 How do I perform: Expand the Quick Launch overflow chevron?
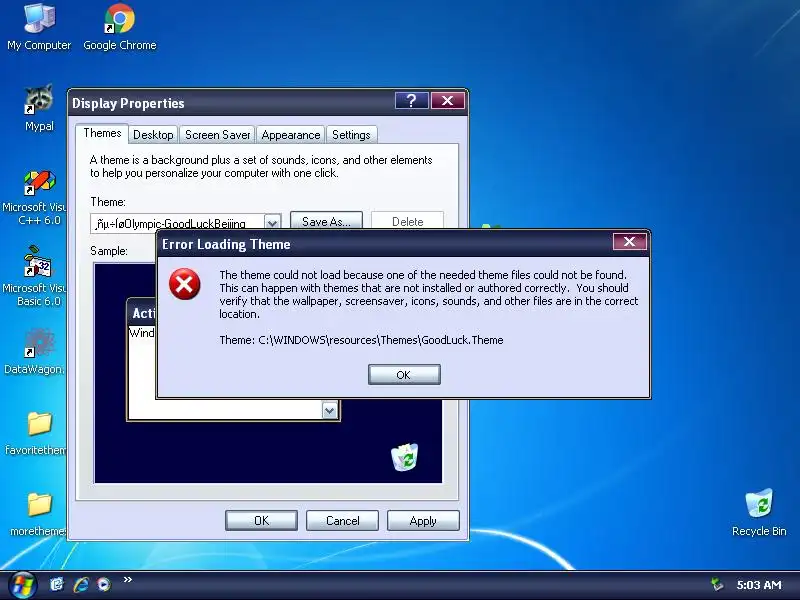pyautogui.click(x=128, y=580)
